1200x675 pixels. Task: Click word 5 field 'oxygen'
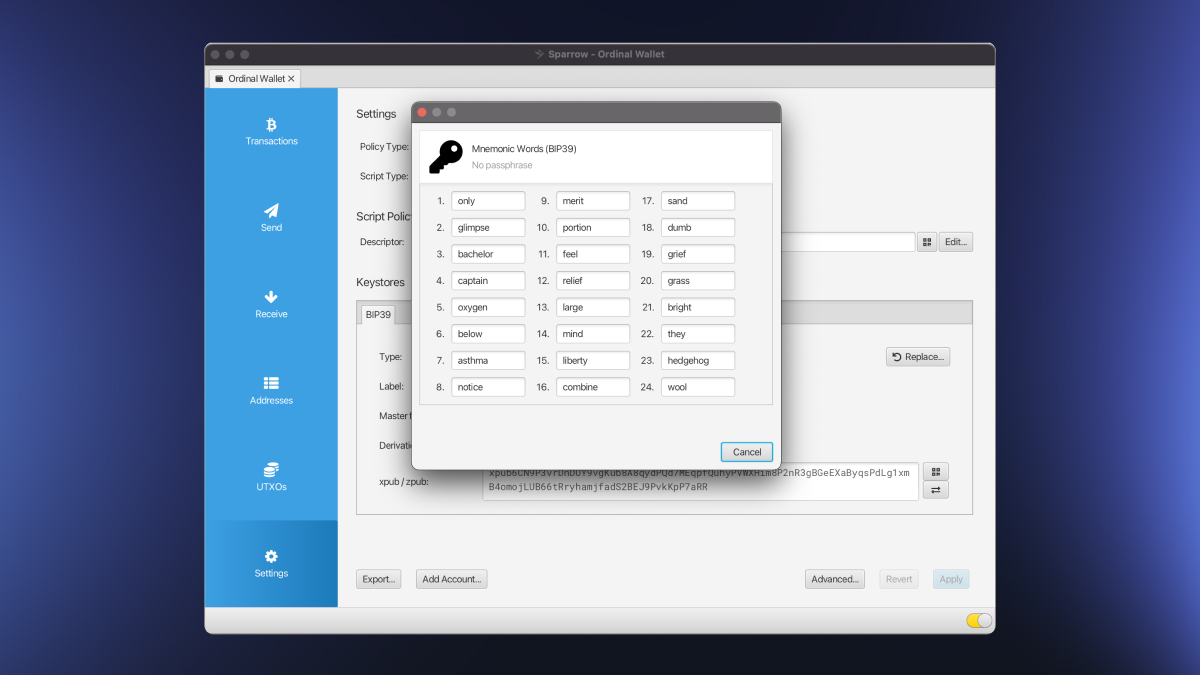(x=488, y=307)
